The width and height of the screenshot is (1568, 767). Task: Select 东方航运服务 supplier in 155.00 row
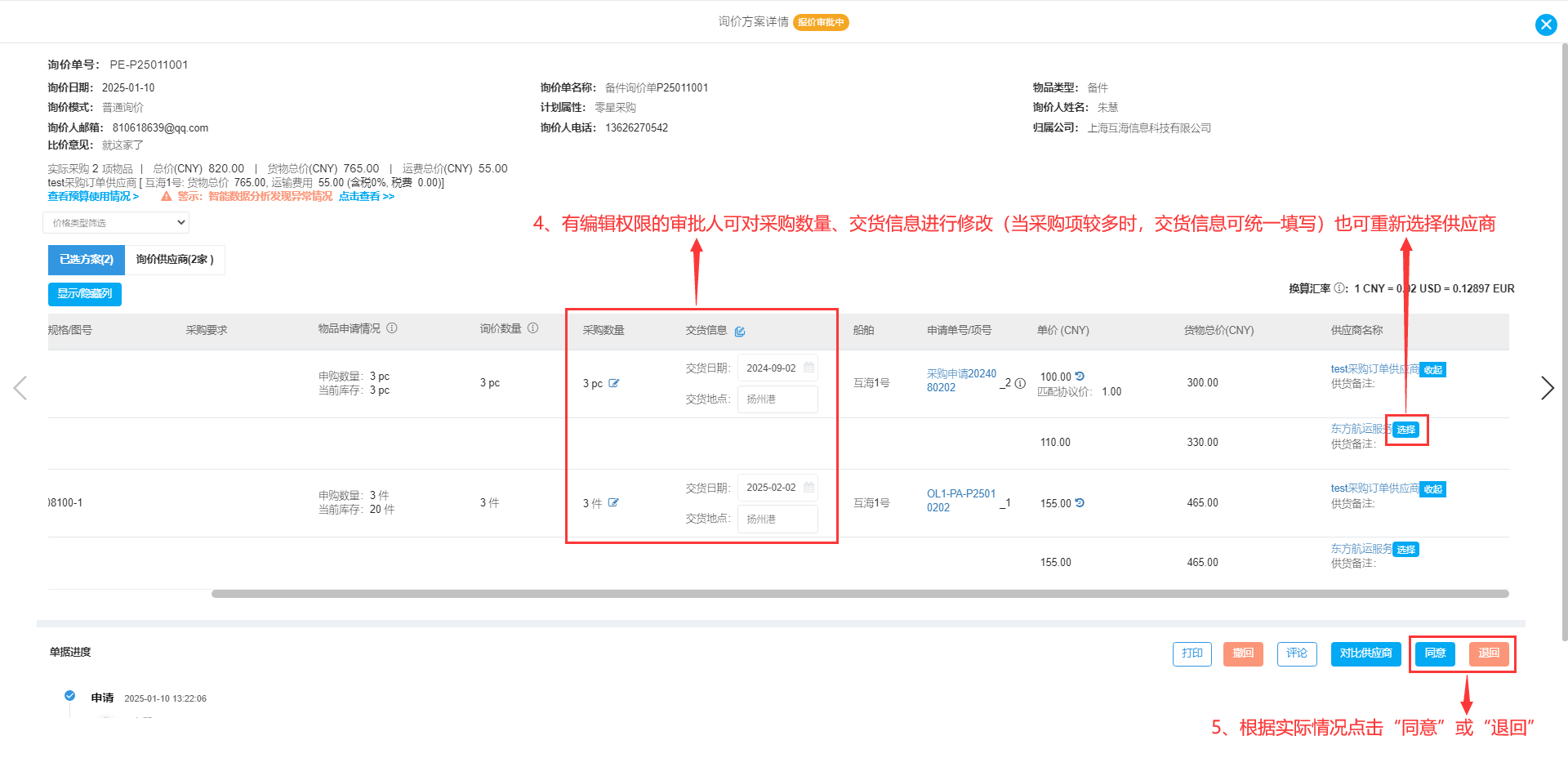pyautogui.click(x=1405, y=550)
